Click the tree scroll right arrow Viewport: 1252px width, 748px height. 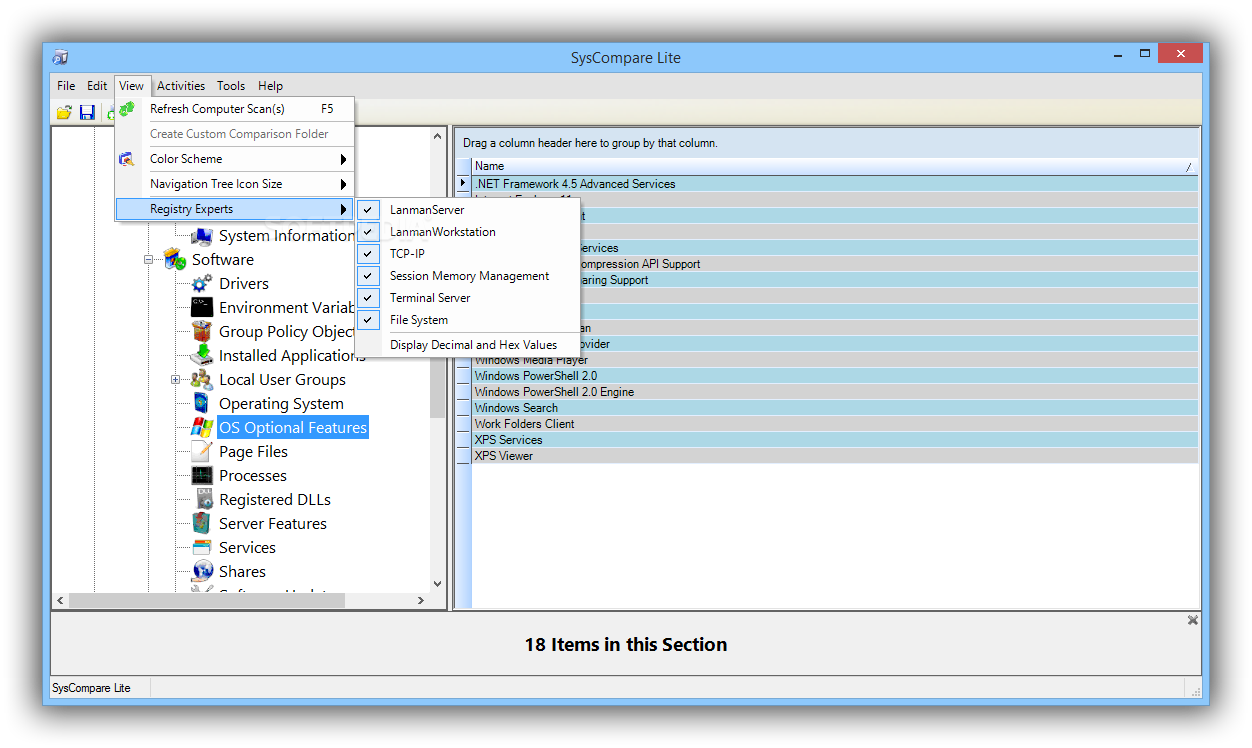pos(421,601)
